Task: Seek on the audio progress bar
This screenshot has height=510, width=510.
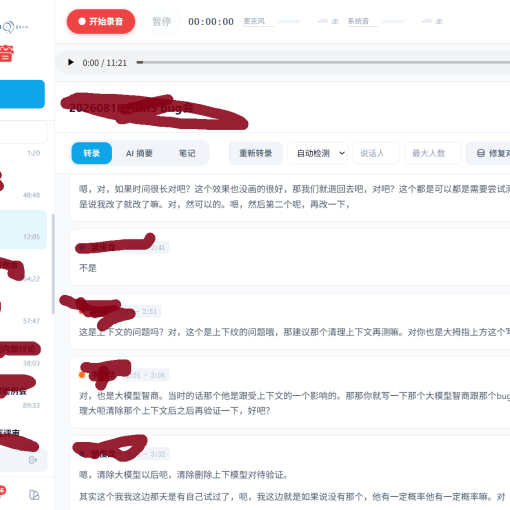Action: (x=323, y=62)
